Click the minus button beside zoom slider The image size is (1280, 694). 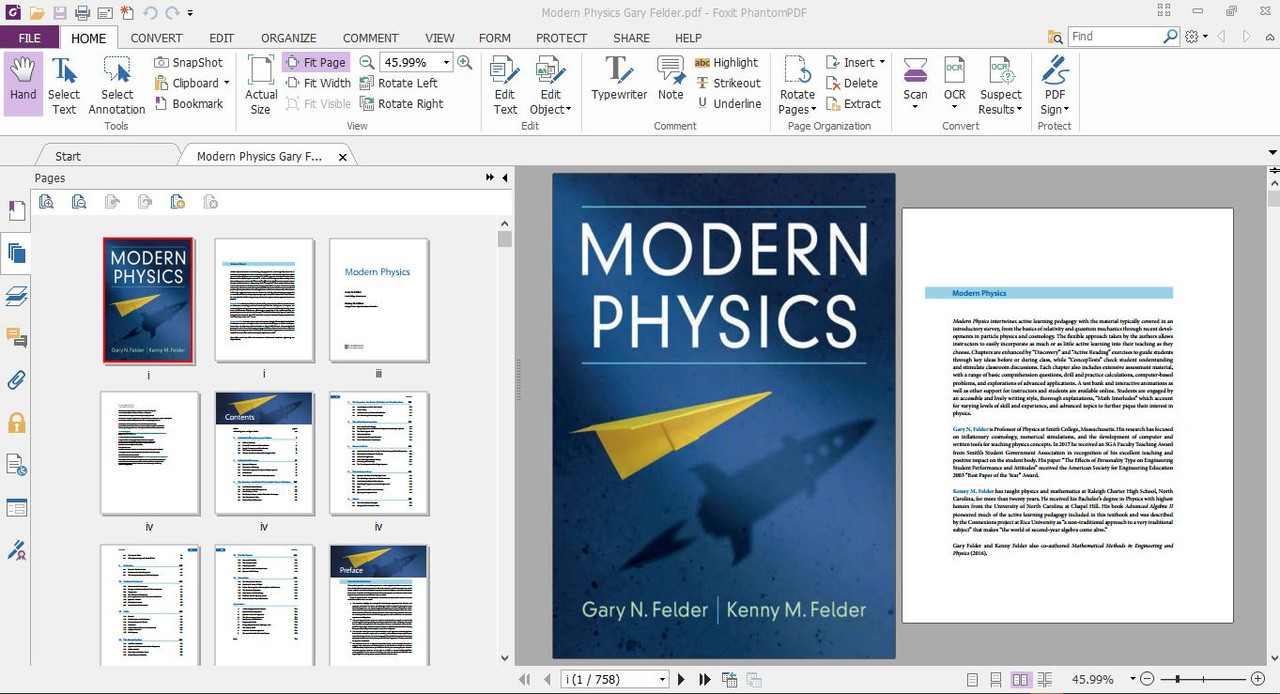click(x=1147, y=679)
